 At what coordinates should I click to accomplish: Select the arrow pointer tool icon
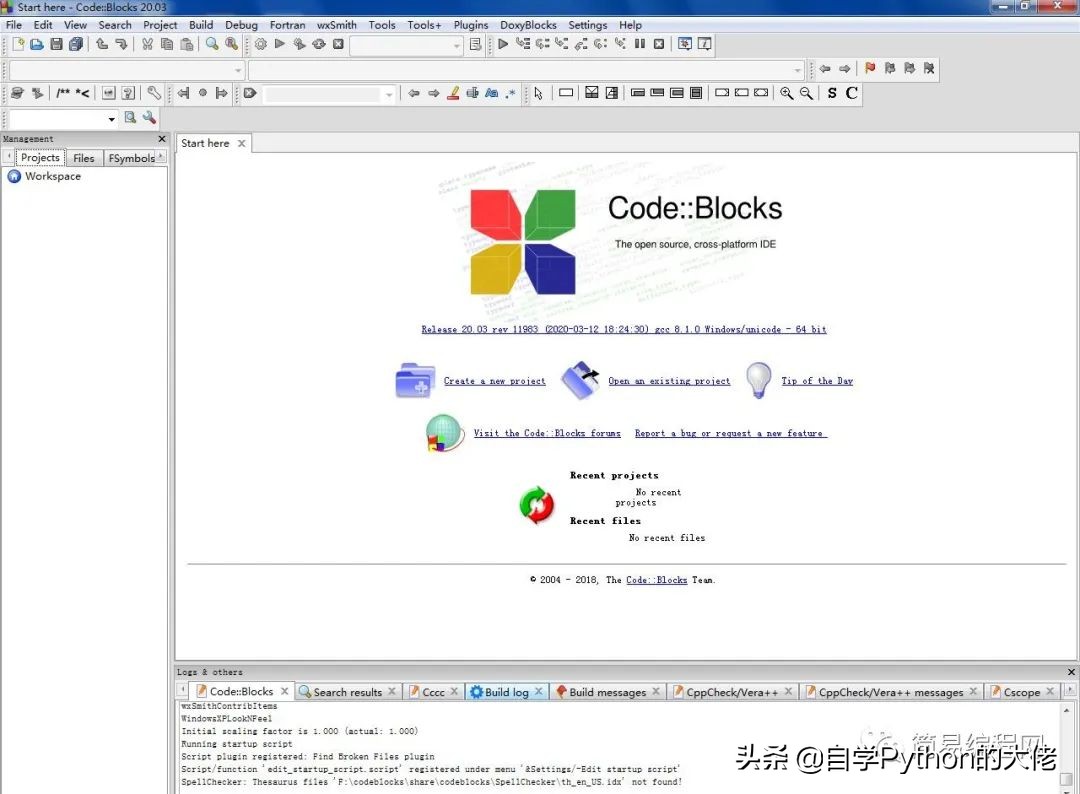click(538, 93)
